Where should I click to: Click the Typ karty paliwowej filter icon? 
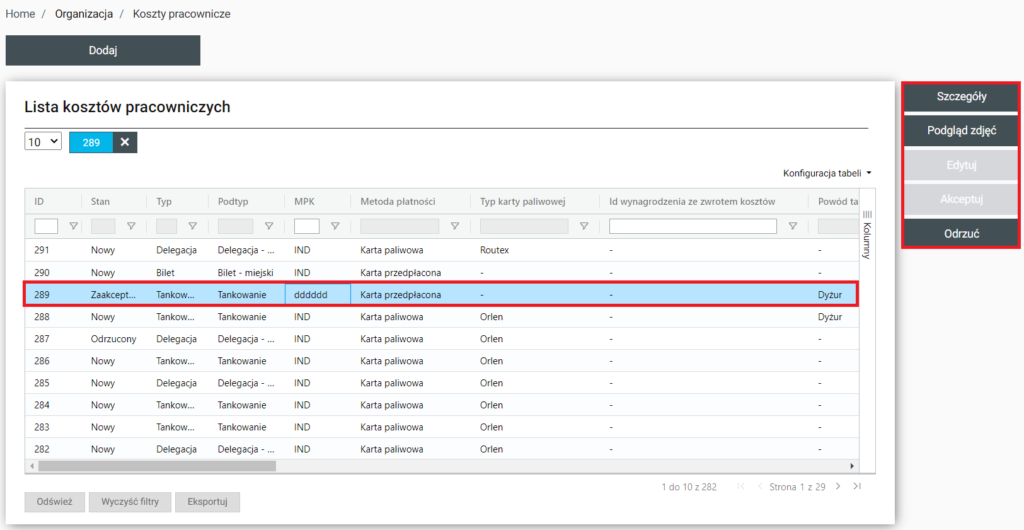coord(583,226)
